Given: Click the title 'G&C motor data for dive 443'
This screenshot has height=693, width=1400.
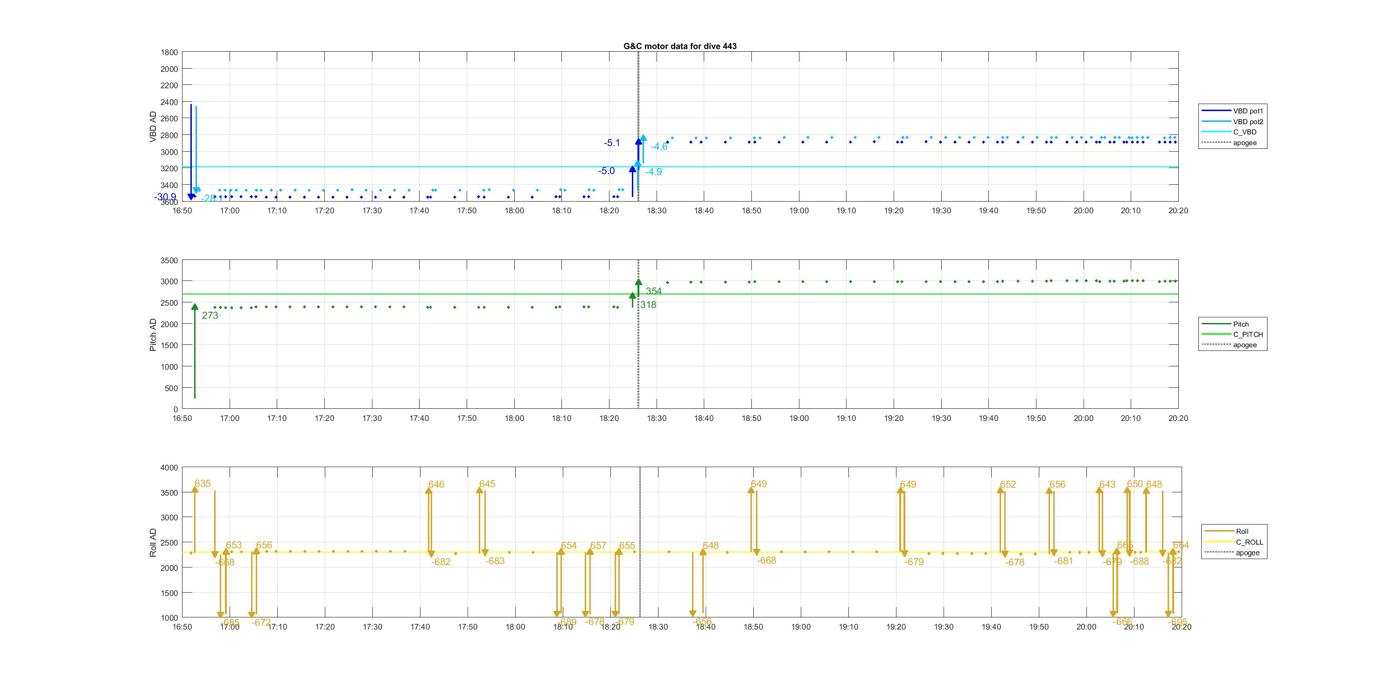Looking at the screenshot, I should click(680, 46).
